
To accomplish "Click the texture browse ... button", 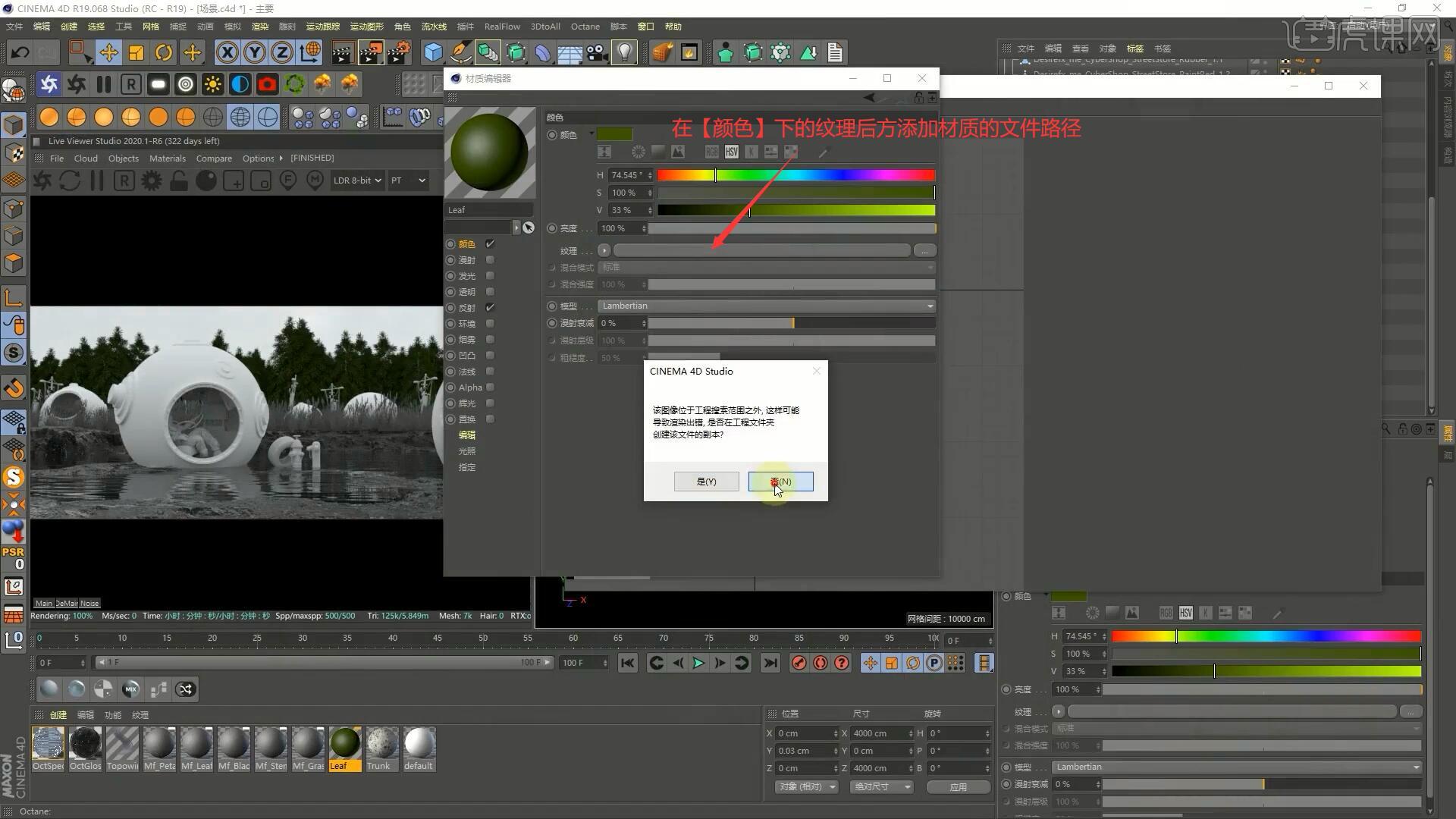I will click(924, 250).
